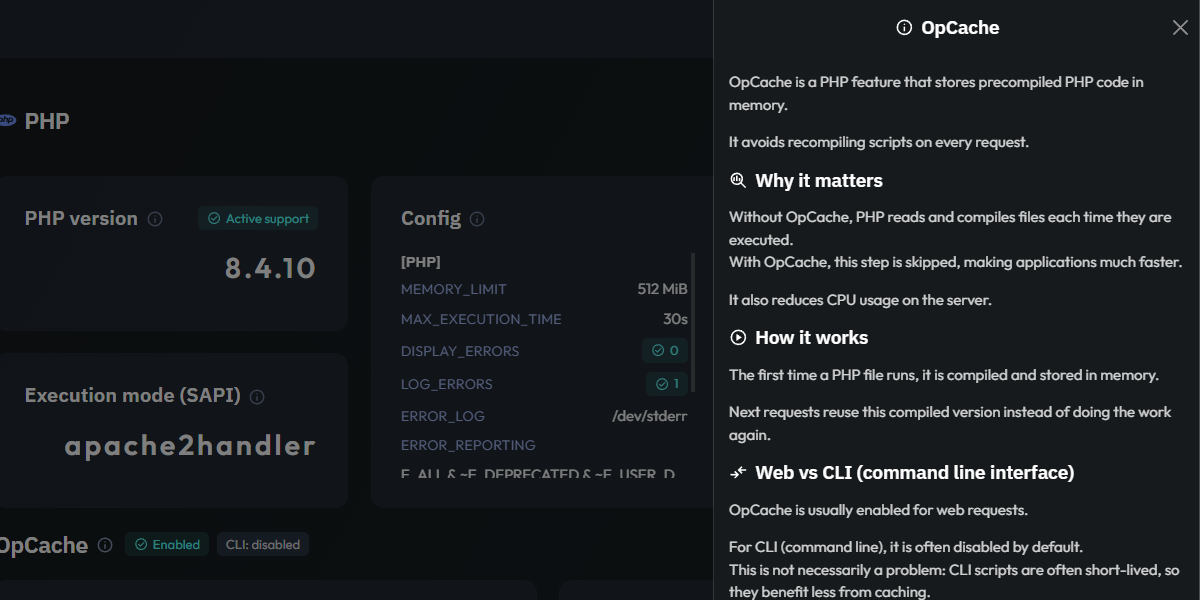This screenshot has height=600, width=1200.
Task: Close the OpCache info panel
Action: [1180, 28]
